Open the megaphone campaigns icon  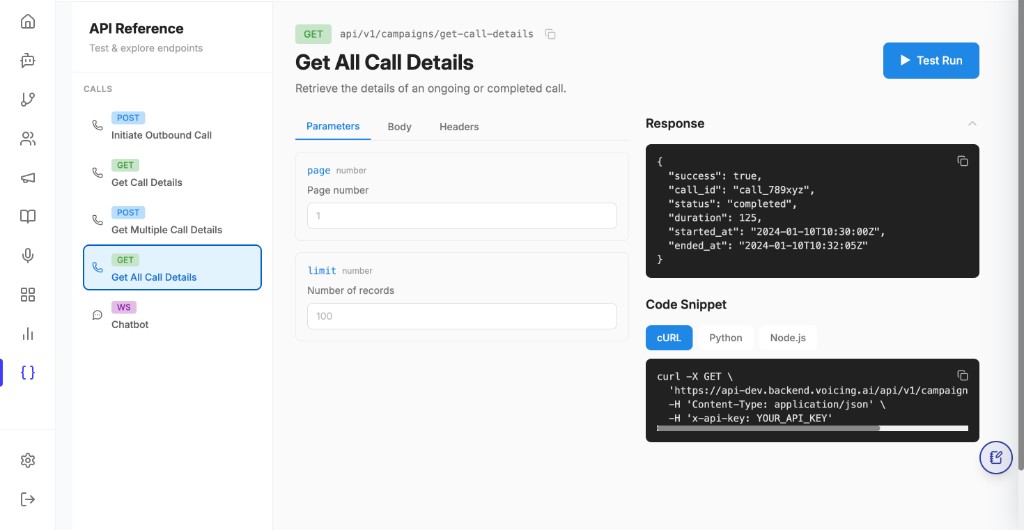tap(27, 178)
